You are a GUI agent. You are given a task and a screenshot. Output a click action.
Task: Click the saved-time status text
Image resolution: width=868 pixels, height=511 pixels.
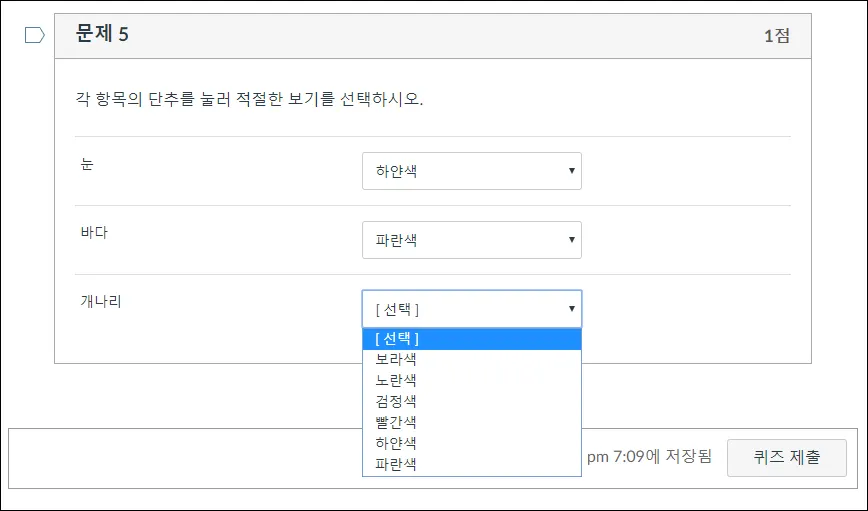click(649, 457)
